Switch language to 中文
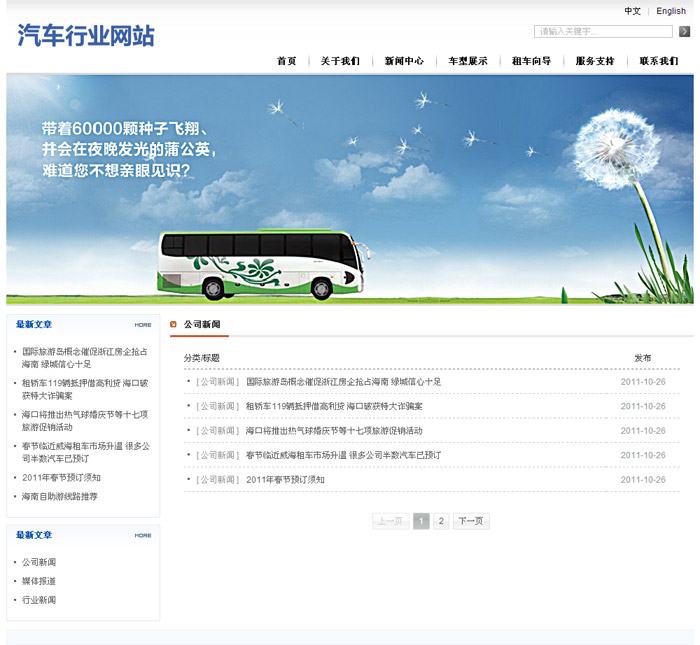Screen dimensions: 700x645 pos(632,11)
